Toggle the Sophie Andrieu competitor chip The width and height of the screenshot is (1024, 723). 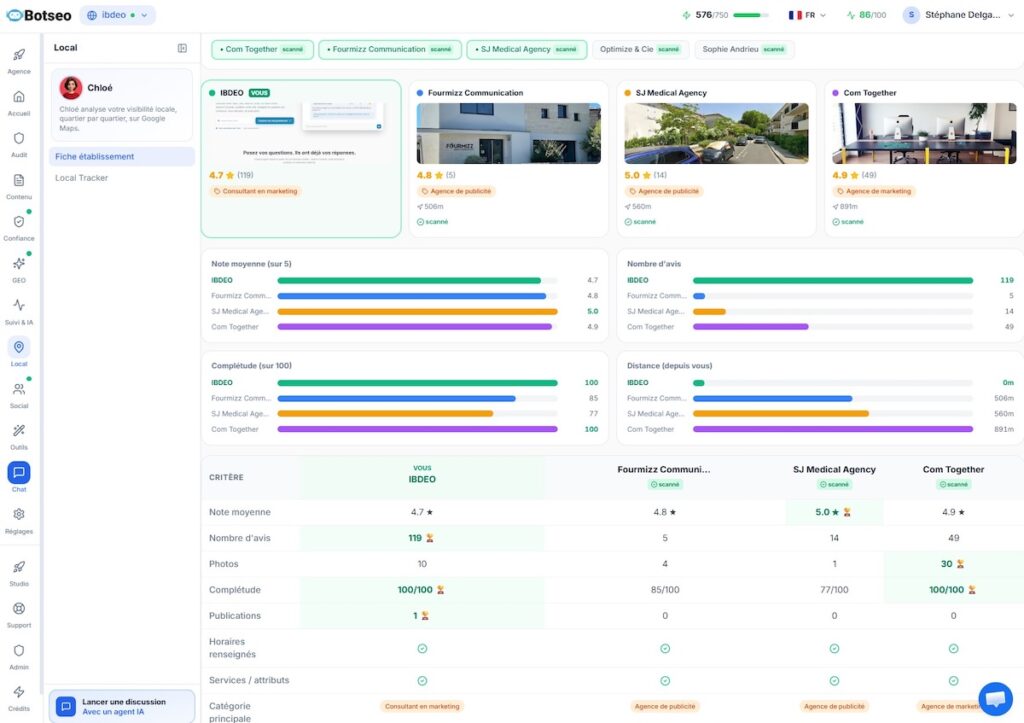(744, 50)
